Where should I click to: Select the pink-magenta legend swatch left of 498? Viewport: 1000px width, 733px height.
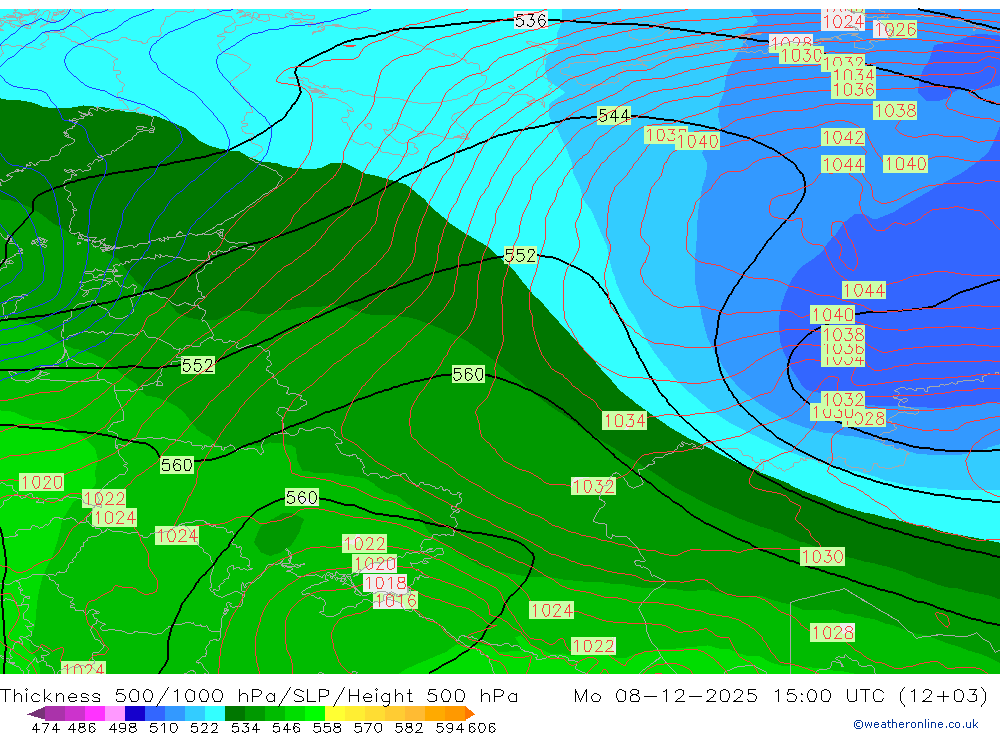point(94,713)
